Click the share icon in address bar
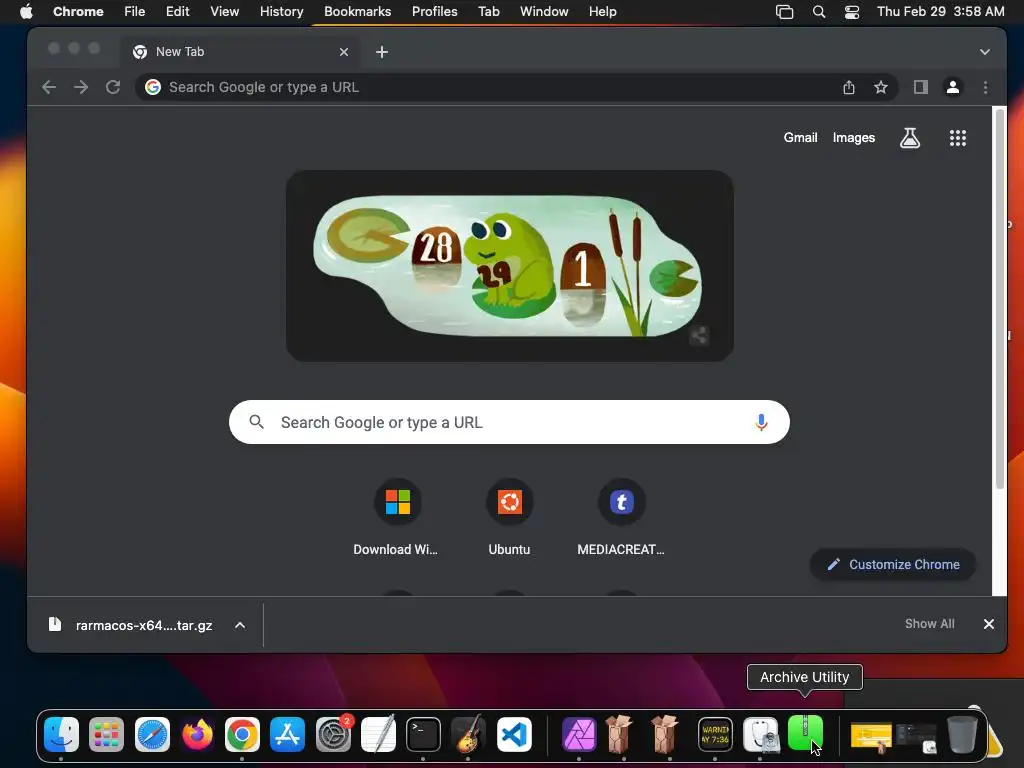This screenshot has width=1024, height=768. 848,87
